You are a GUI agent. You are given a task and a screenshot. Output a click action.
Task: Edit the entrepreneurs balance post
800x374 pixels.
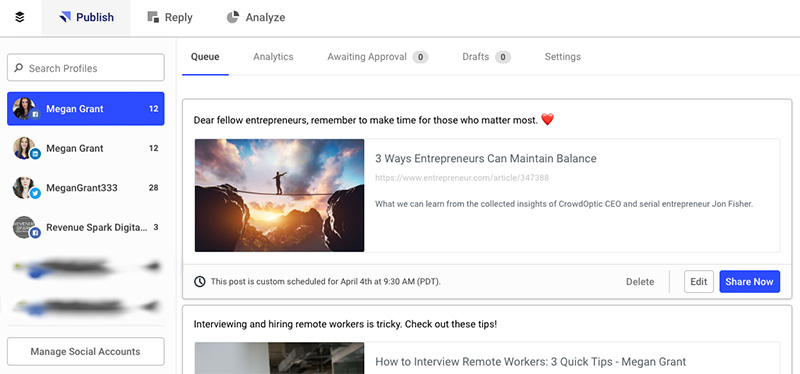[698, 282]
